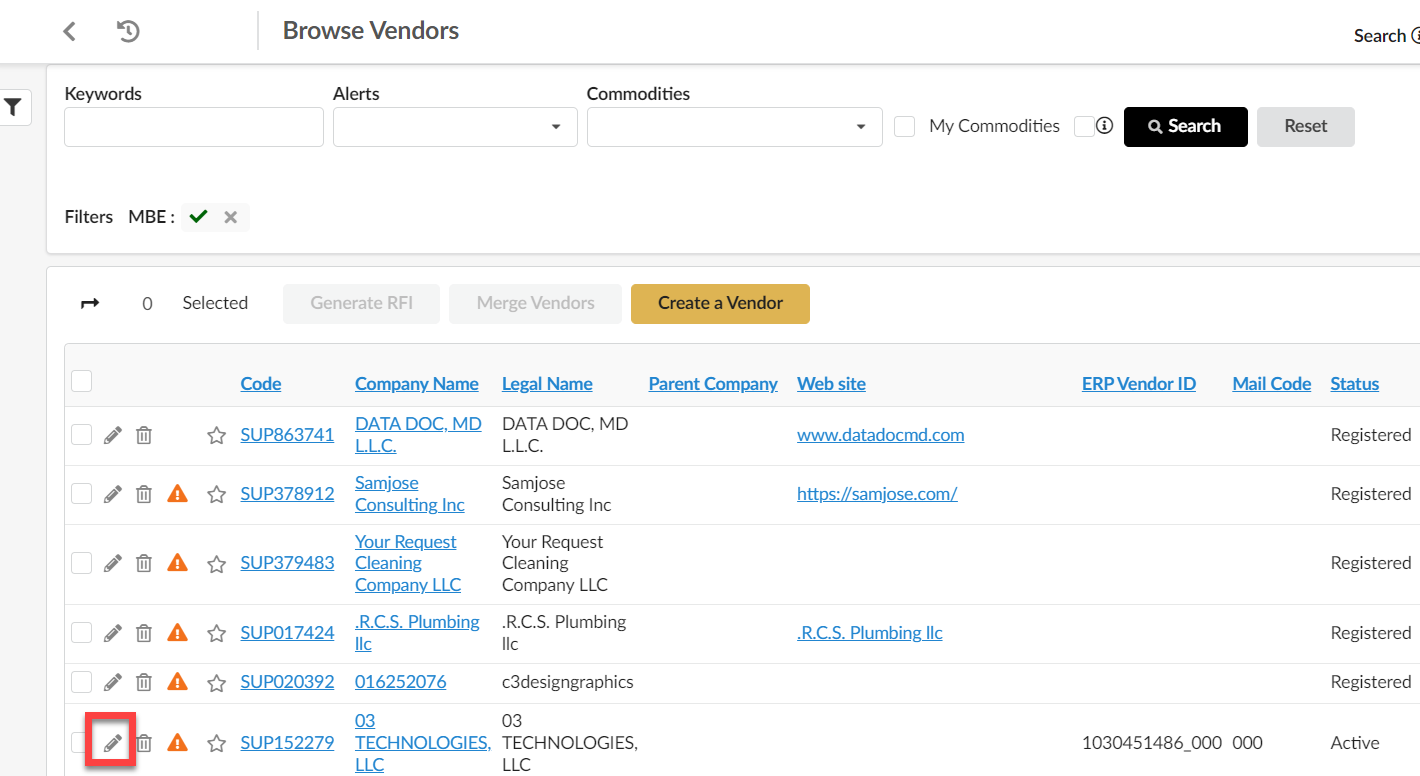Tick the checkbox next to info icon
Screen dimensions: 1420x776
tap(1084, 126)
